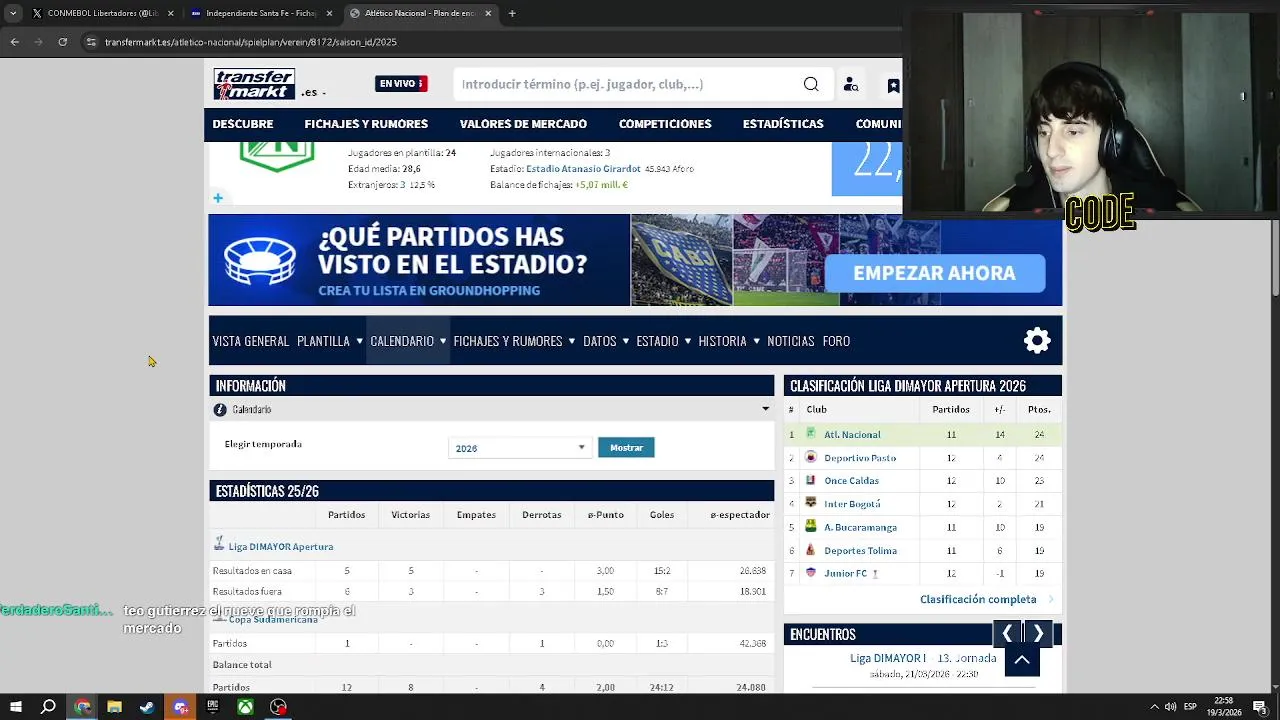Open the ESTADÍSTICAS menu
This screenshot has height=720, width=1280.
click(x=783, y=124)
